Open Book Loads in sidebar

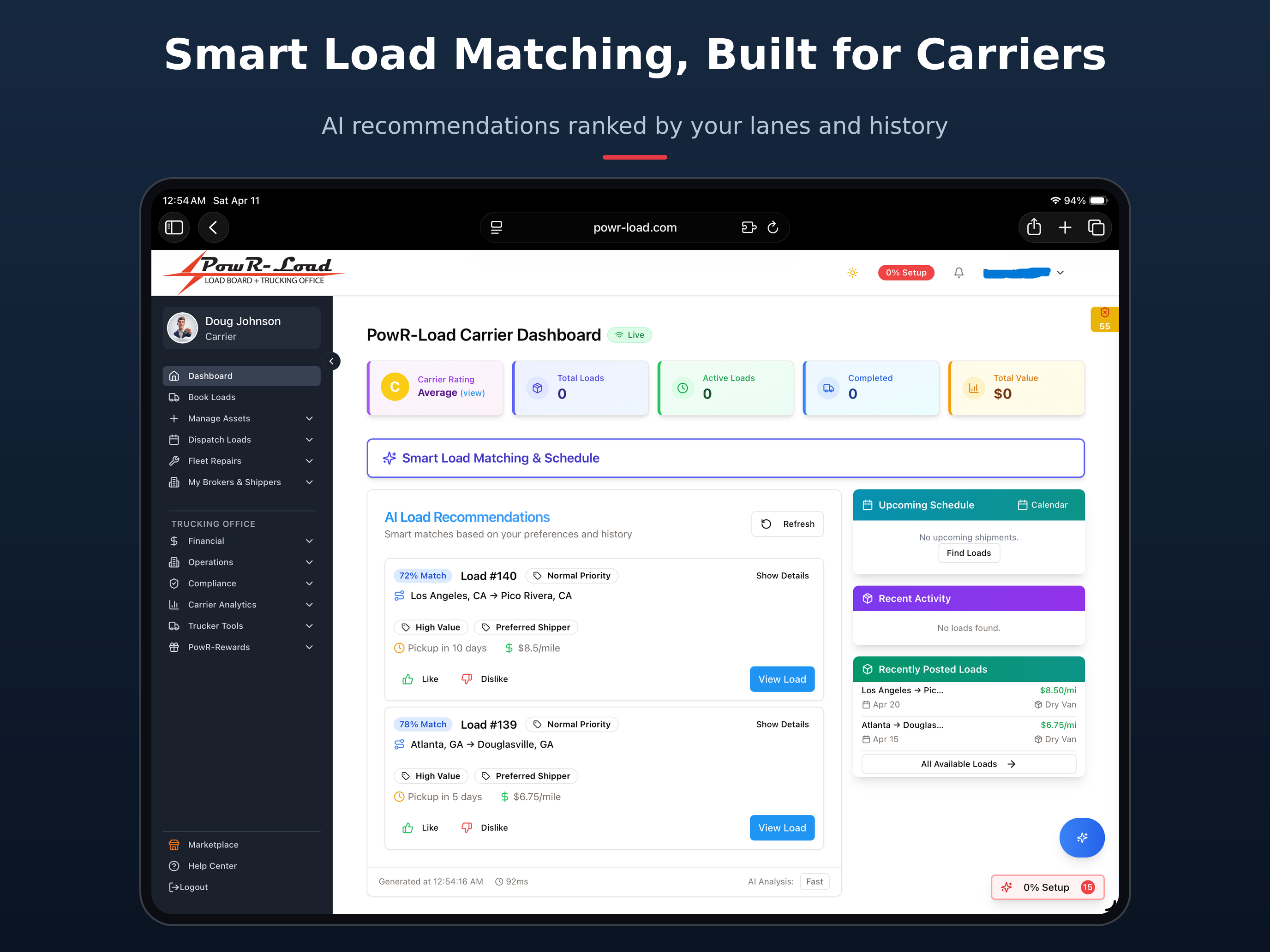pyautogui.click(x=241, y=397)
